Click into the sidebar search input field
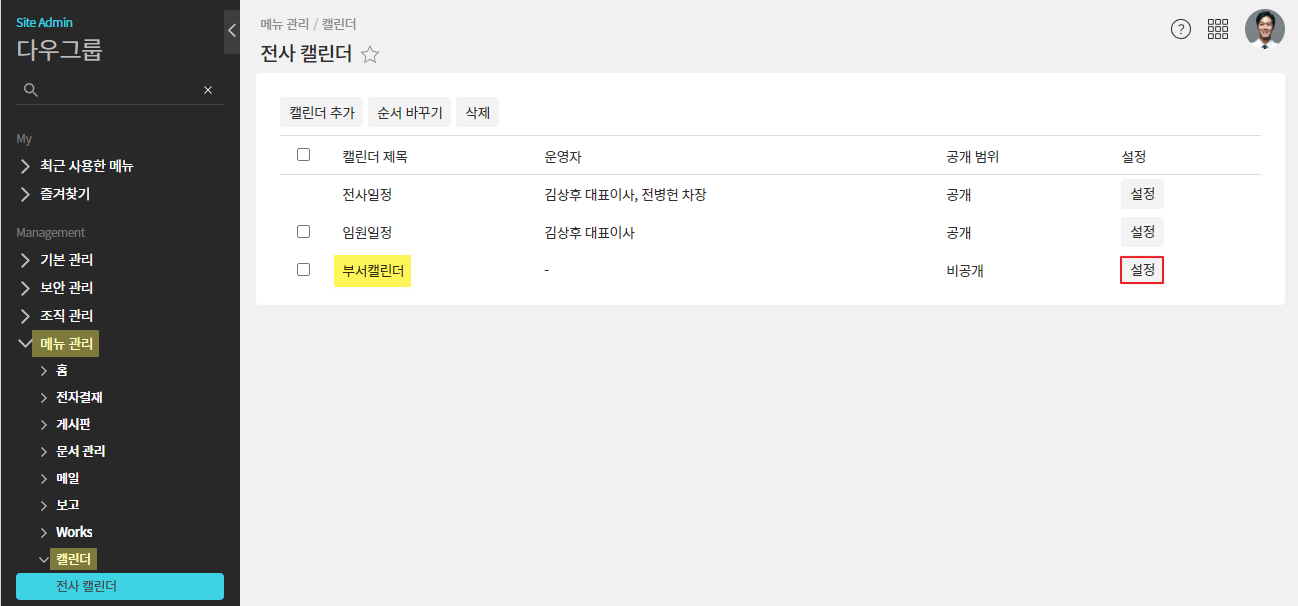 (x=120, y=90)
